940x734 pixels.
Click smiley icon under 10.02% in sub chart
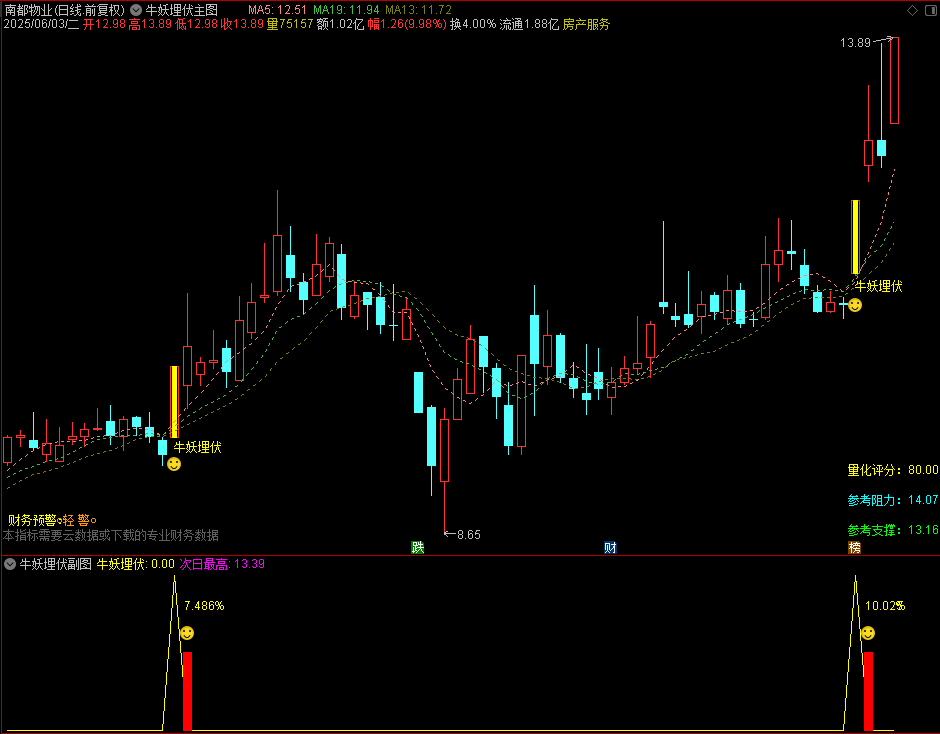867,633
